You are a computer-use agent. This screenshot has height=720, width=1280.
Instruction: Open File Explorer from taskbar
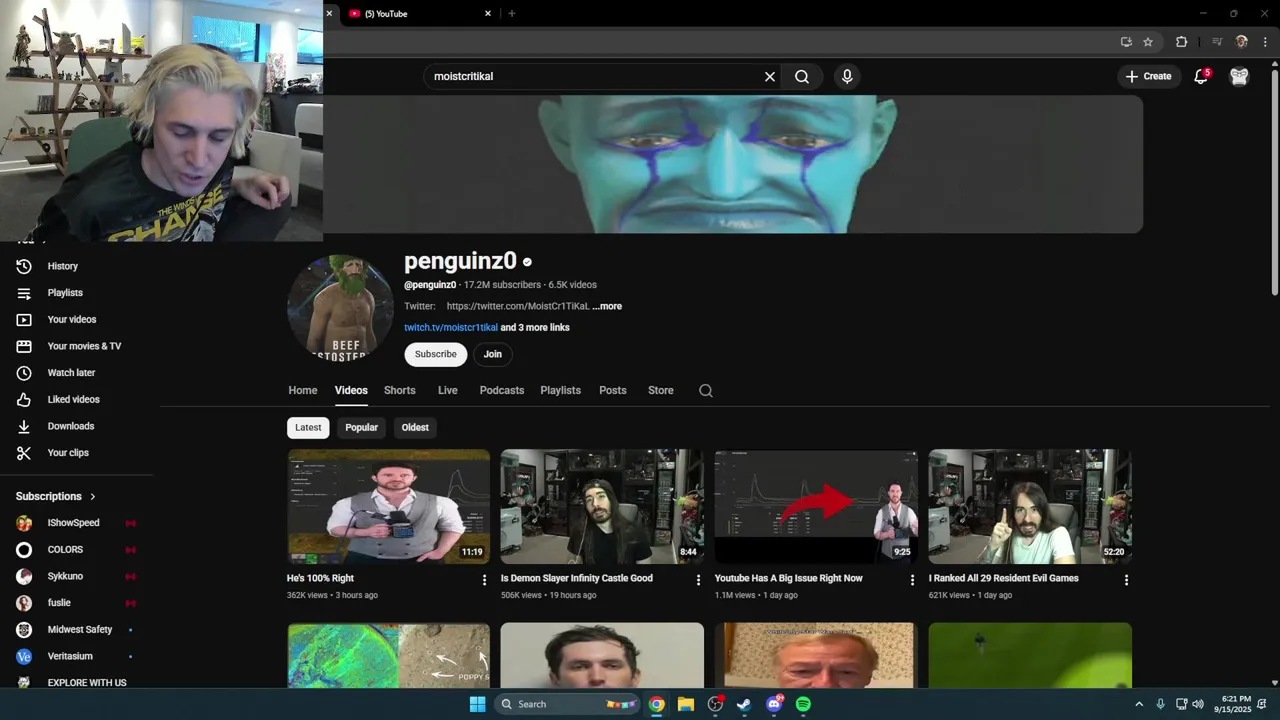point(686,704)
